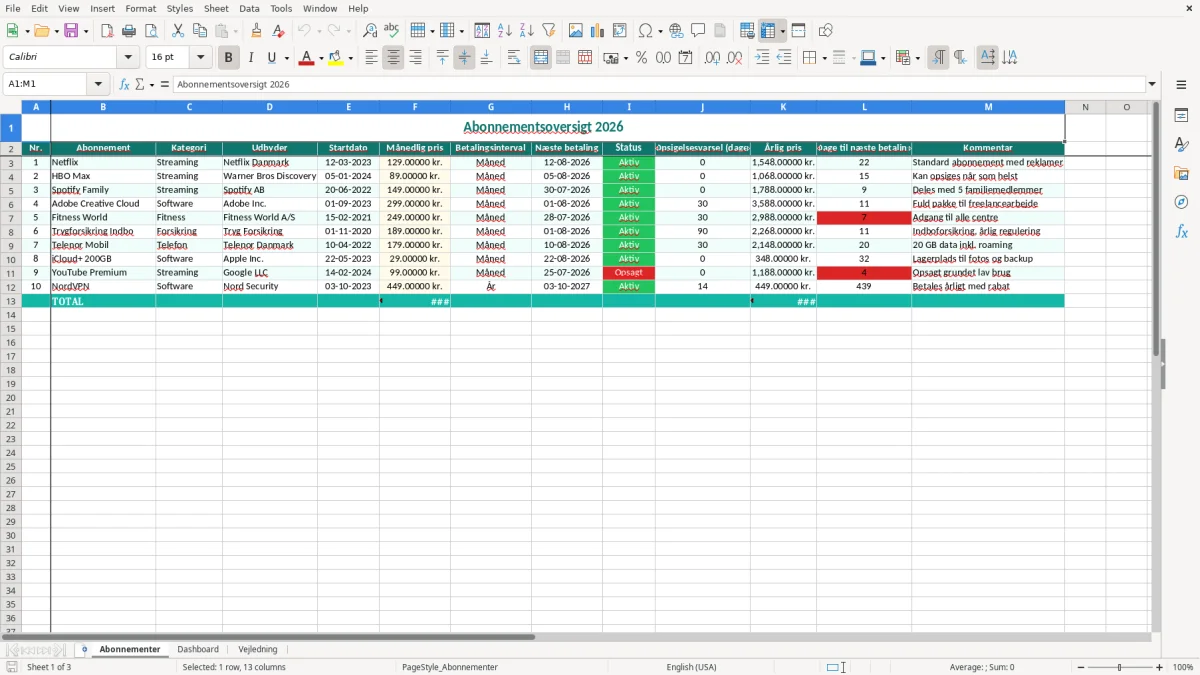Open the borders dropdown arrow
1200x675 pixels.
coord(824,58)
